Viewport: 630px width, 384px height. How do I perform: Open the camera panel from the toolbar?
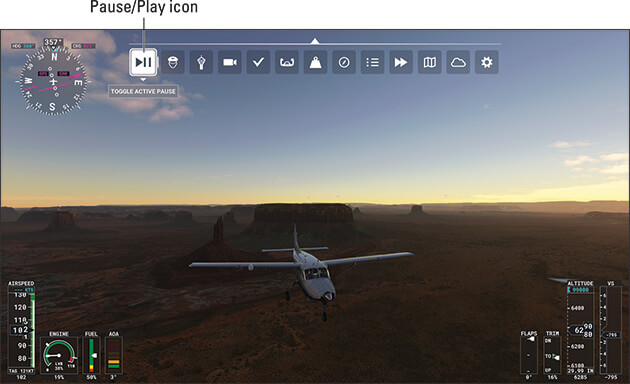click(230, 62)
